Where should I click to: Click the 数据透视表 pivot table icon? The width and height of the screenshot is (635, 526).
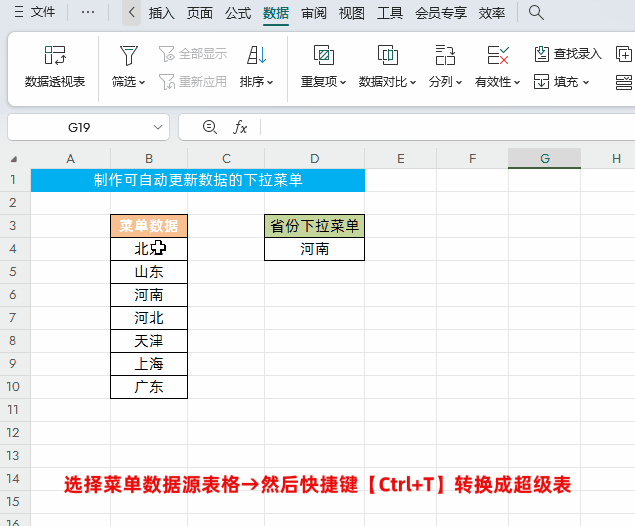coord(55,55)
